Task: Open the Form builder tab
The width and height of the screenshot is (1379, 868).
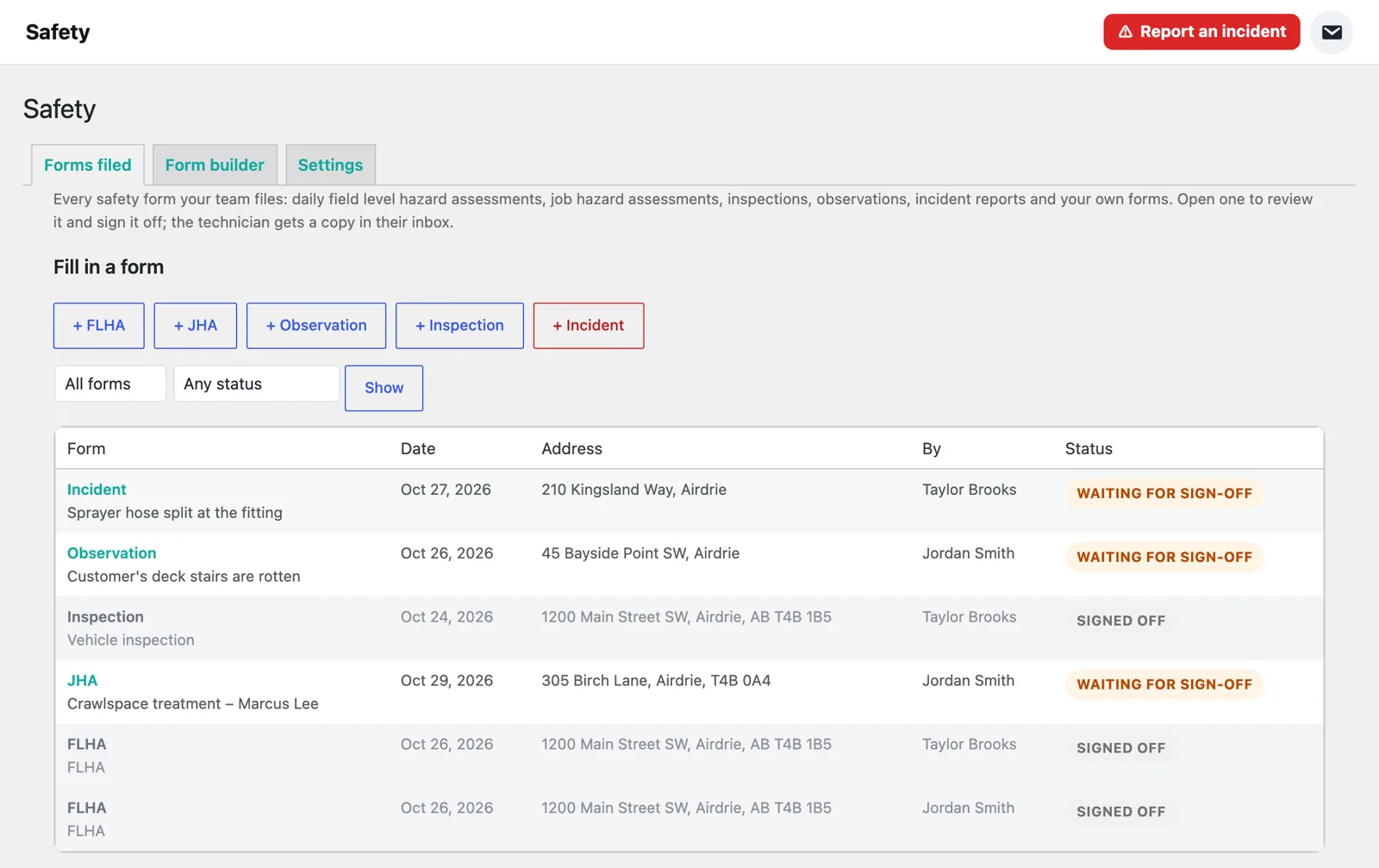Action: [215, 165]
